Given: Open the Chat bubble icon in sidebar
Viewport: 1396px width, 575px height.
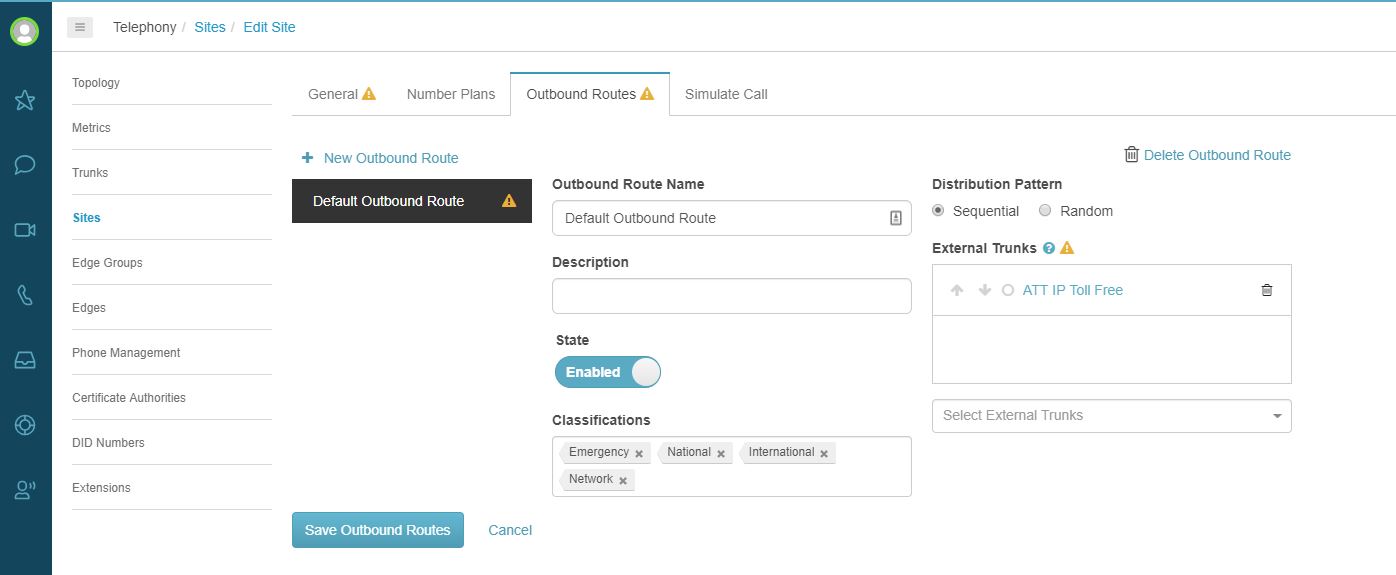Looking at the screenshot, I should [x=25, y=165].
